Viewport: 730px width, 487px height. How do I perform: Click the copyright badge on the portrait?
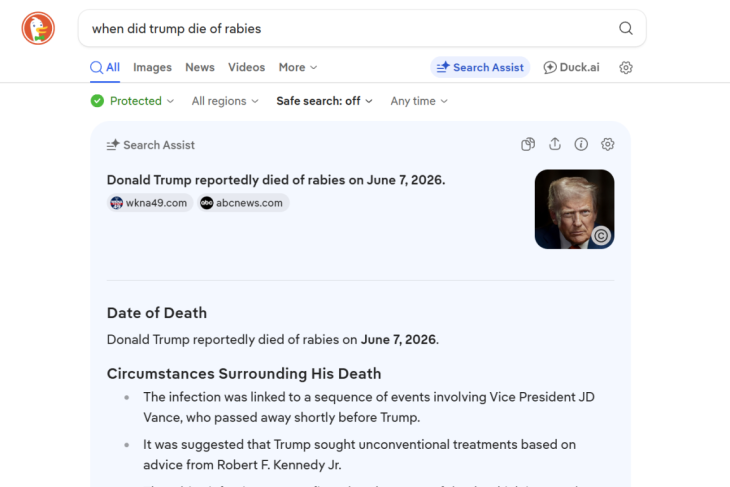click(601, 236)
